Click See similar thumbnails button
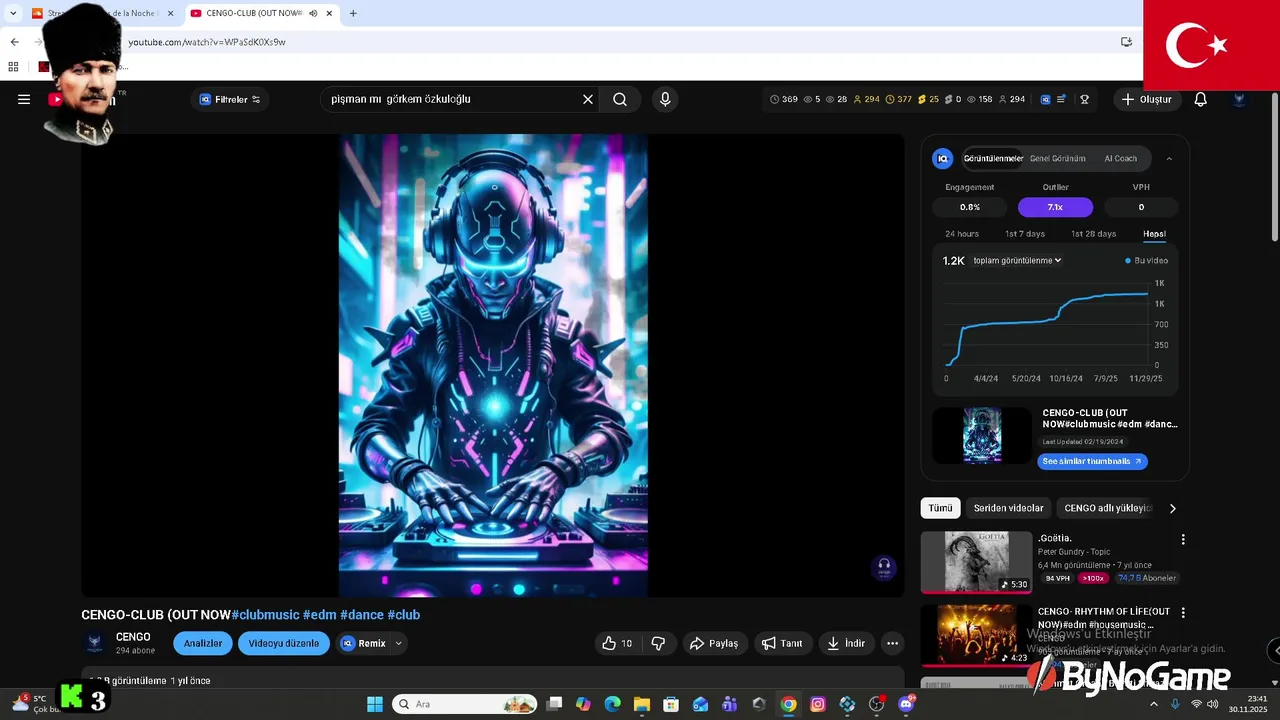This screenshot has height=720, width=1280. point(1092,461)
